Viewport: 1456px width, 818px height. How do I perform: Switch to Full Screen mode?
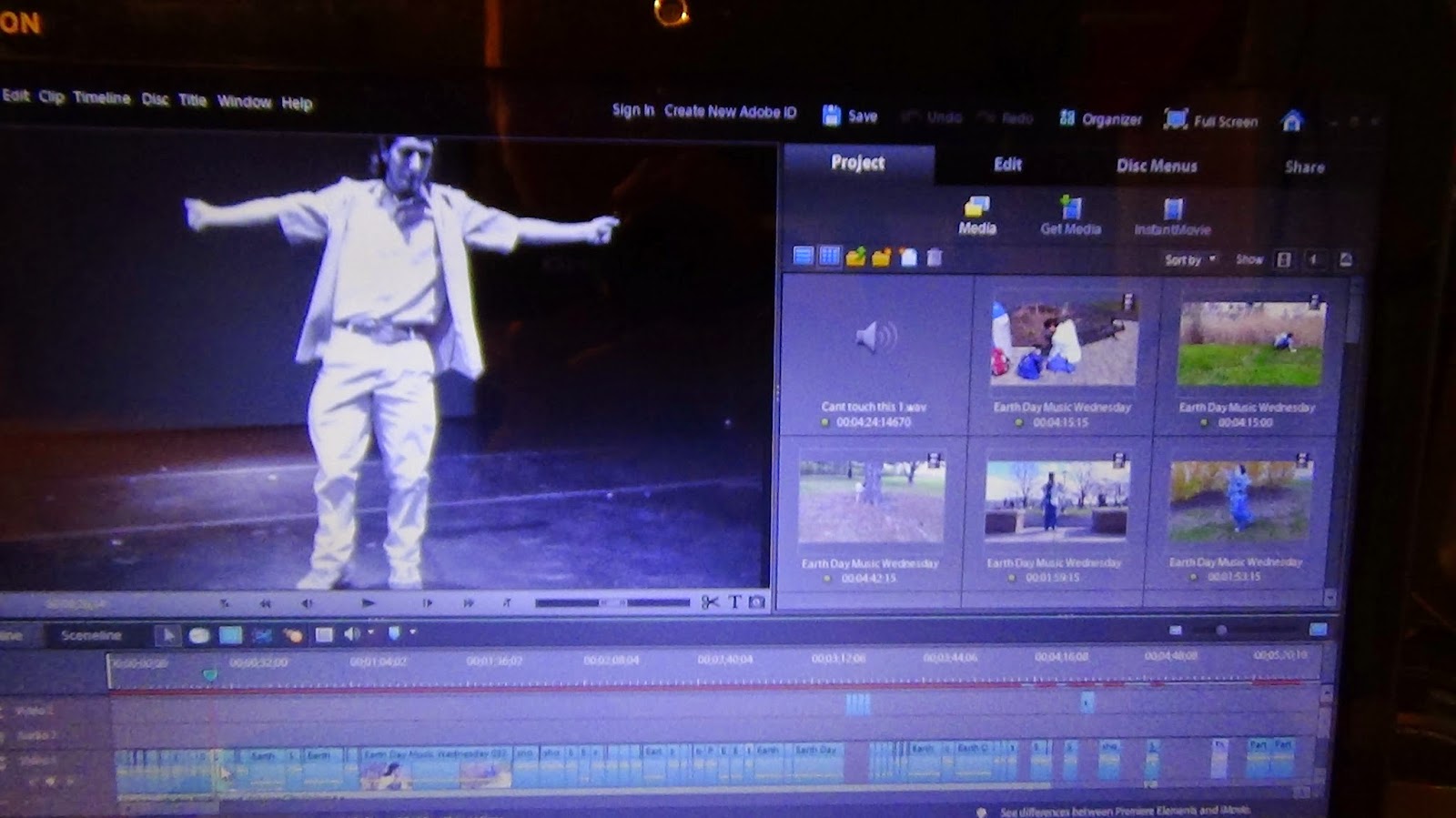[1211, 120]
